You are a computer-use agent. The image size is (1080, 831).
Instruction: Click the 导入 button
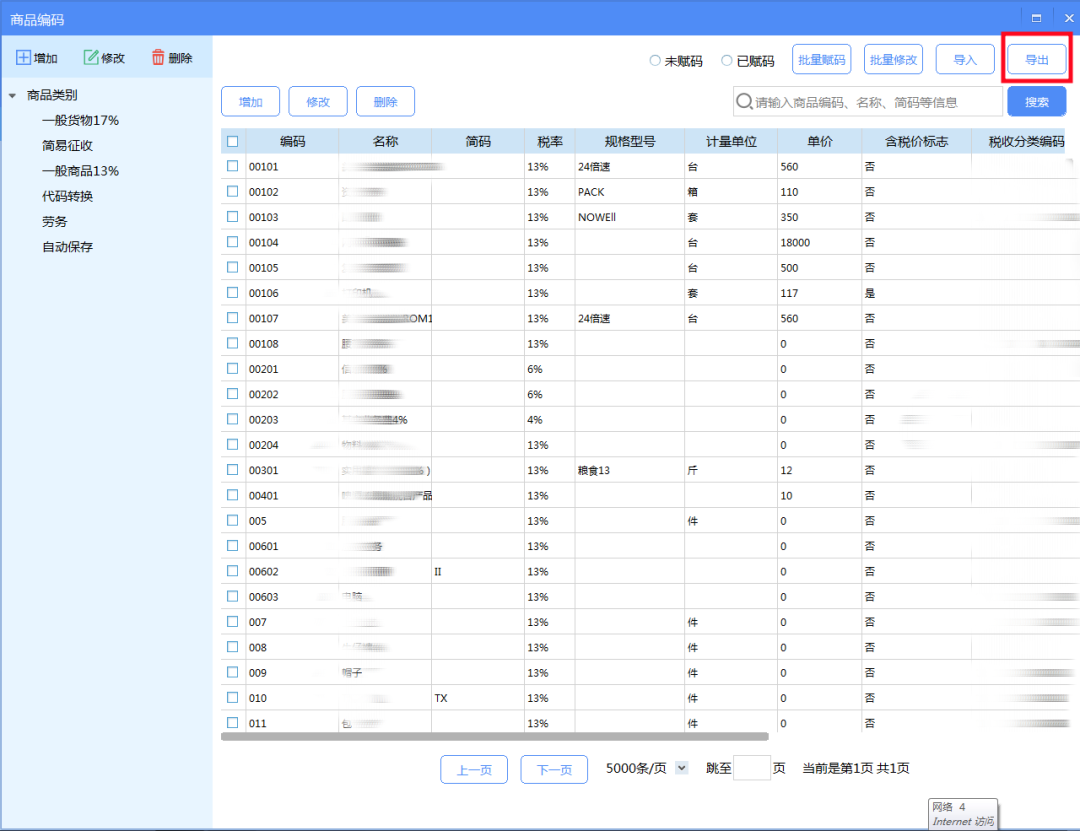pyautogui.click(x=965, y=59)
